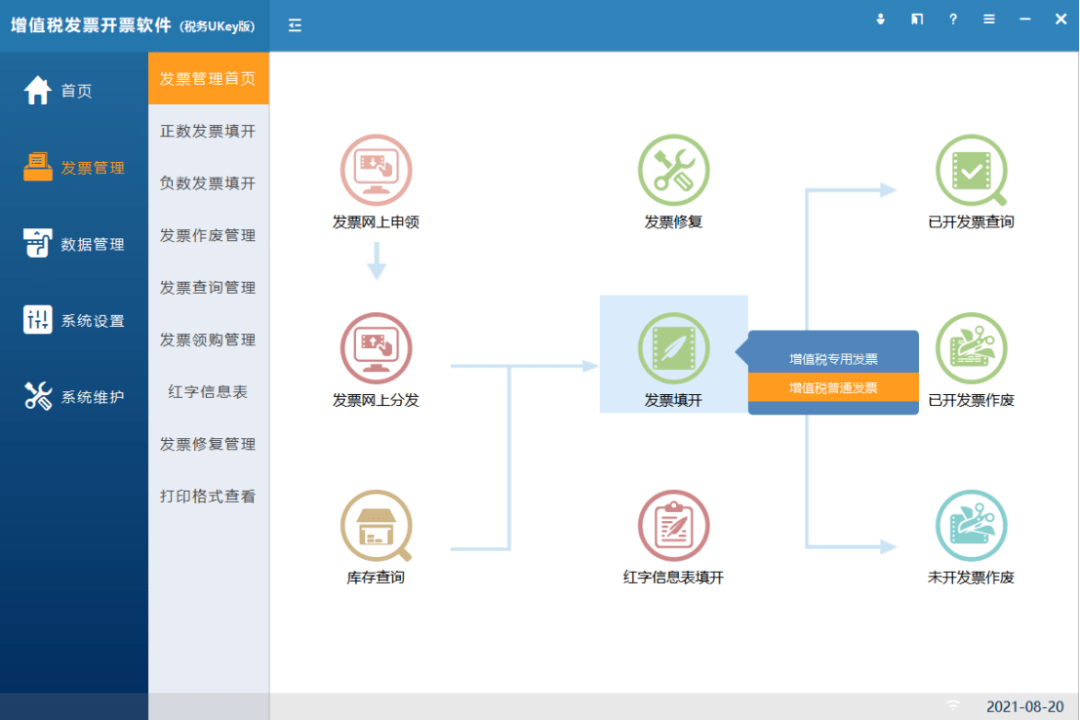
Task: Select 增值税专用发票 from the popup
Action: point(833,359)
